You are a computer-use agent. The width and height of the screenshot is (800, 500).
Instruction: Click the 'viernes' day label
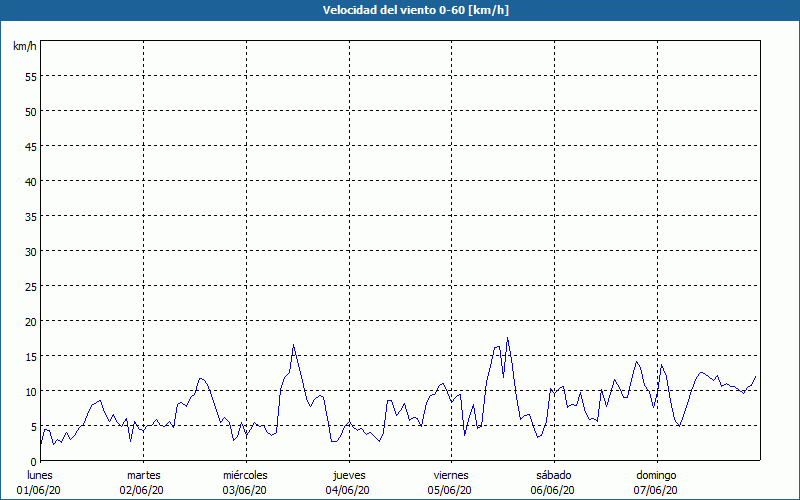[x=451, y=475]
